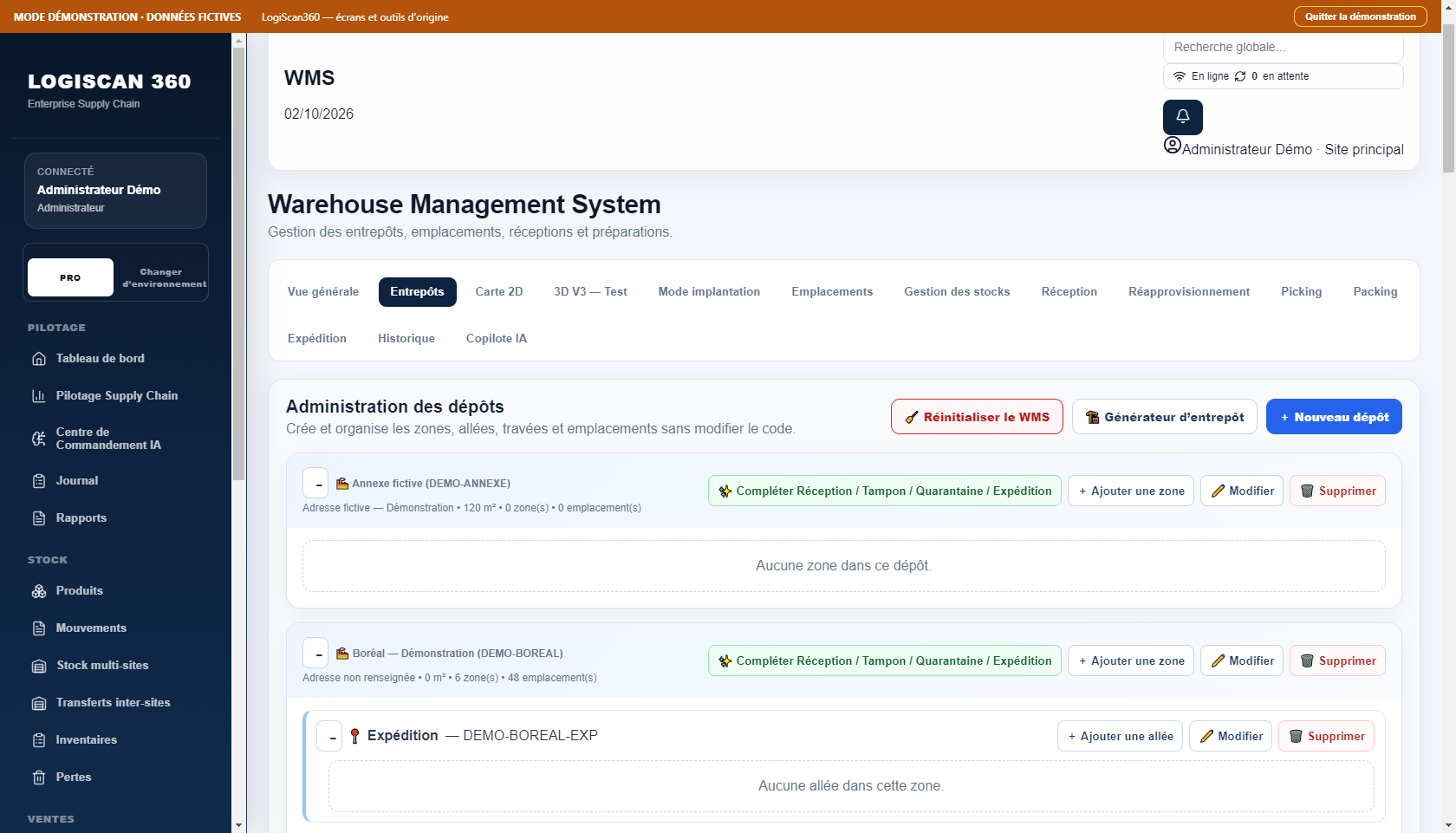
Task: Open the Copilote IA tab
Action: tap(497, 339)
